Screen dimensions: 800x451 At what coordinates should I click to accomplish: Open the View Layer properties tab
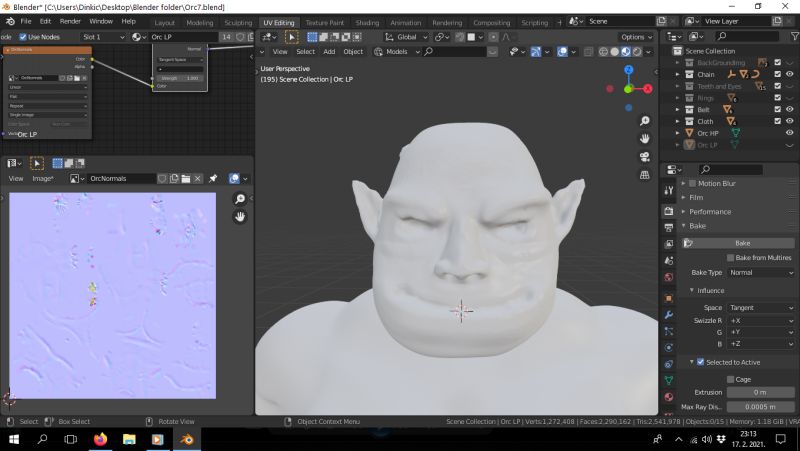(x=669, y=244)
